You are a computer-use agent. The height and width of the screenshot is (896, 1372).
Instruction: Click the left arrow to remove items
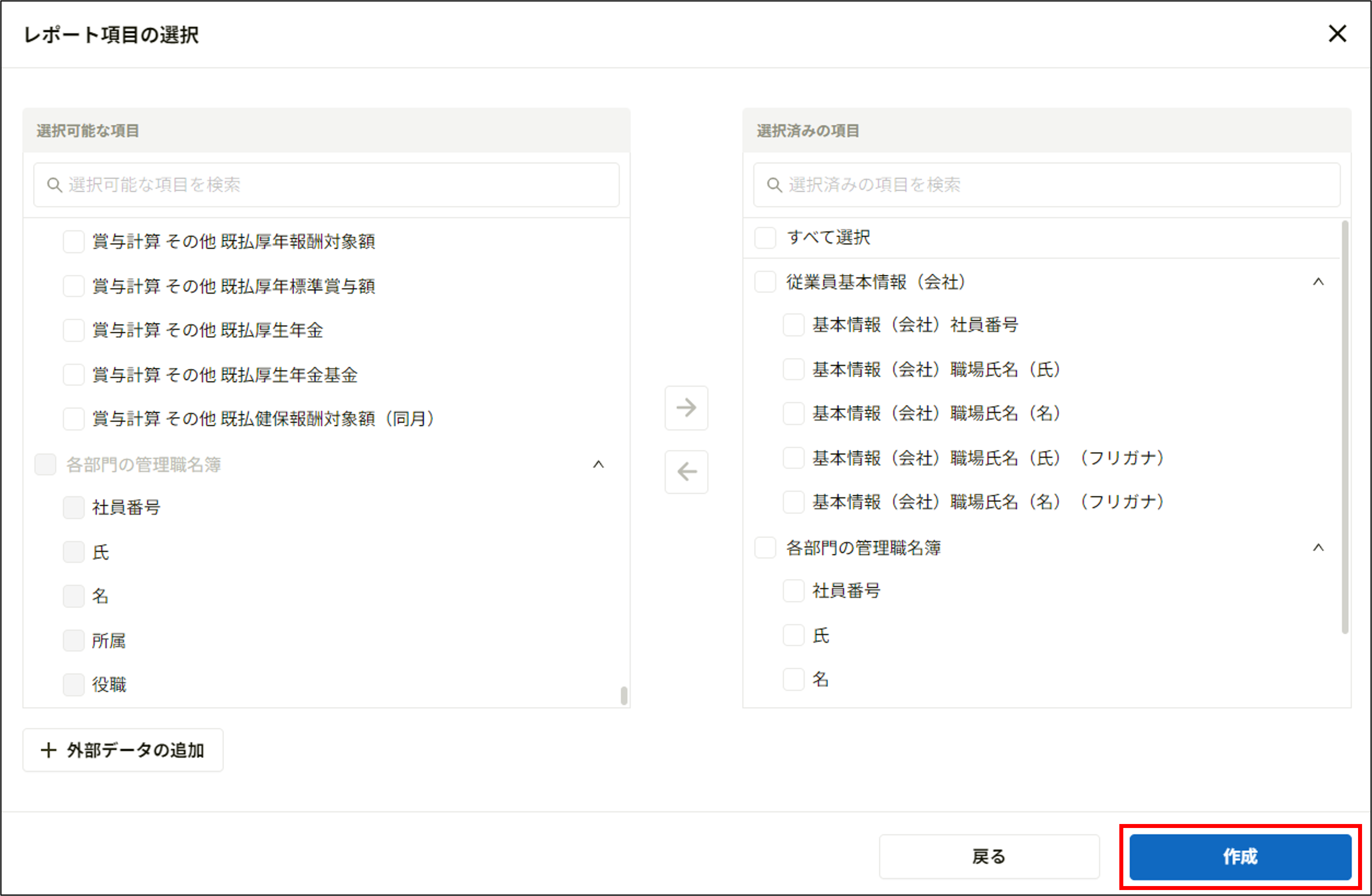(x=686, y=472)
